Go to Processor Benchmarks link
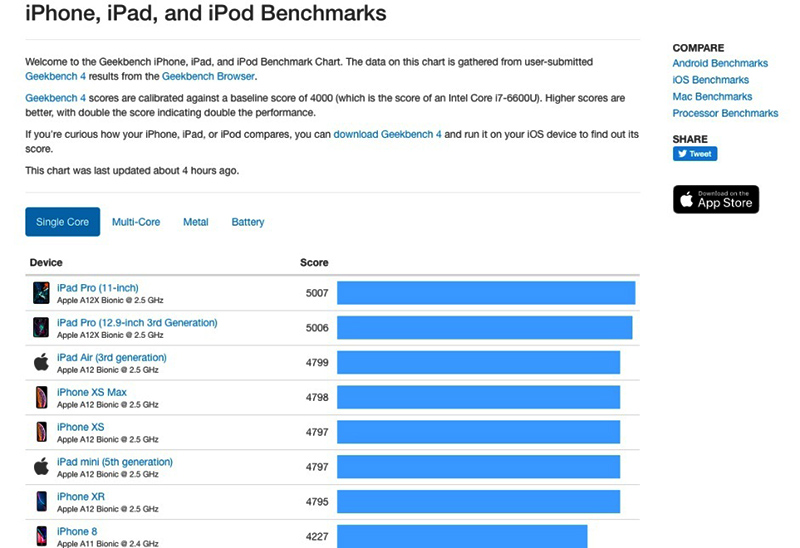800x548 pixels. [x=725, y=114]
